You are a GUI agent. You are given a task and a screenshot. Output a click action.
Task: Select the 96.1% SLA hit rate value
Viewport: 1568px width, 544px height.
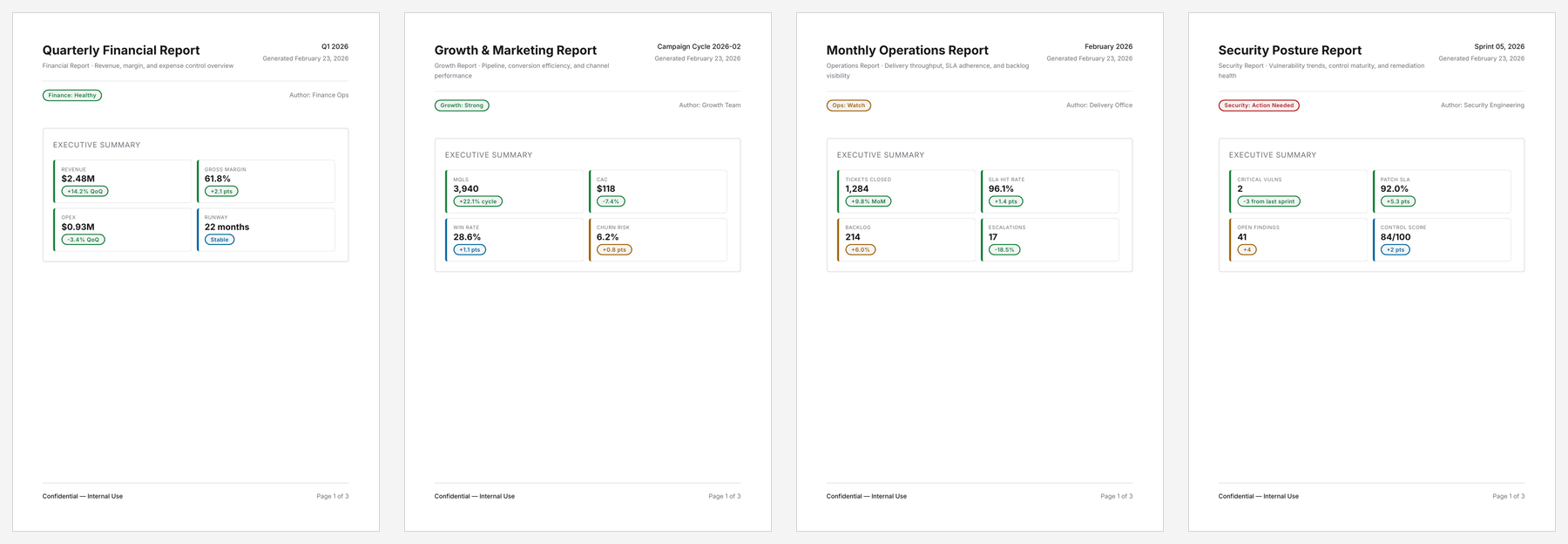[1001, 188]
